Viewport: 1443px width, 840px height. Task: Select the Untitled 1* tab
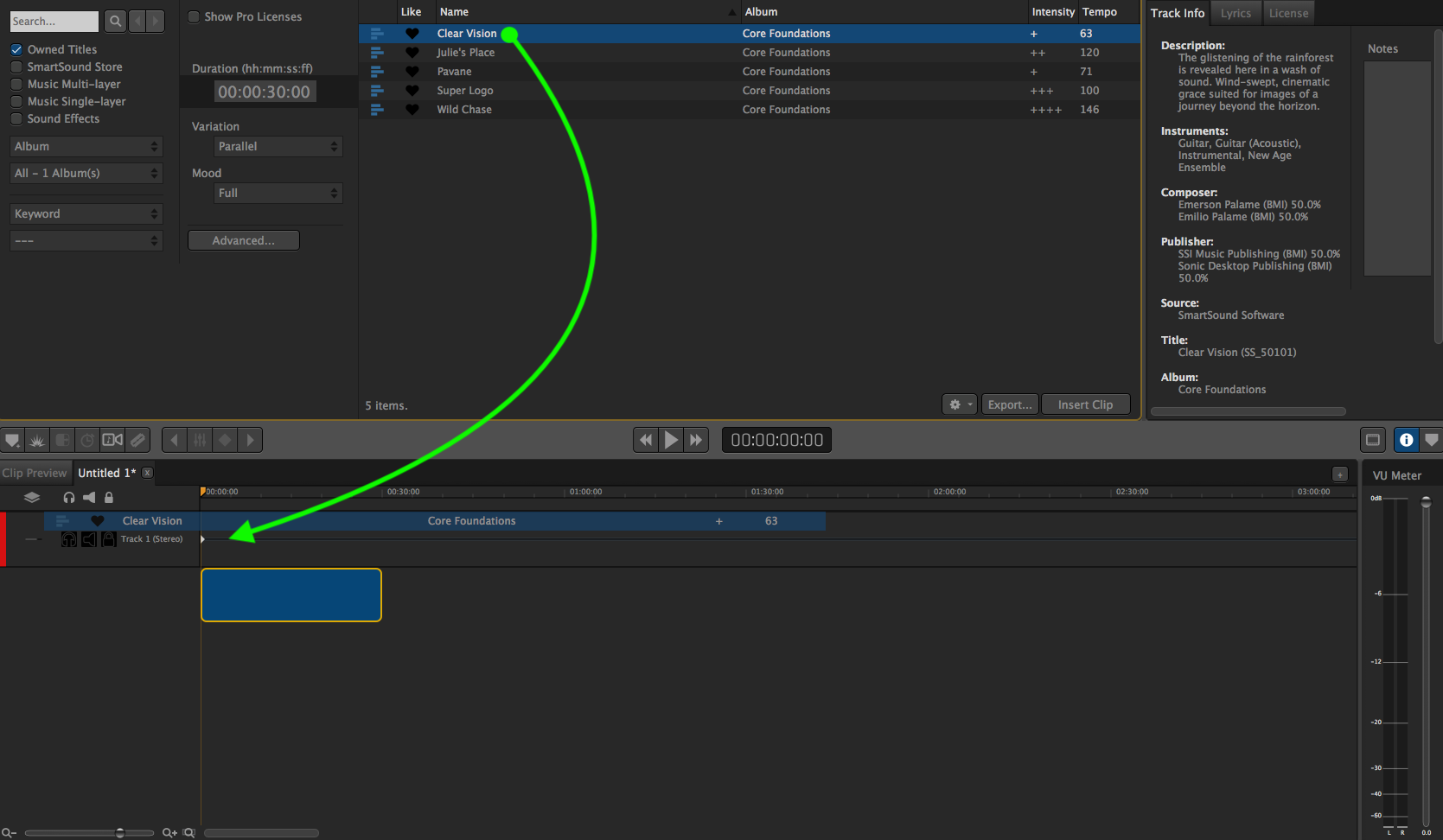(107, 473)
